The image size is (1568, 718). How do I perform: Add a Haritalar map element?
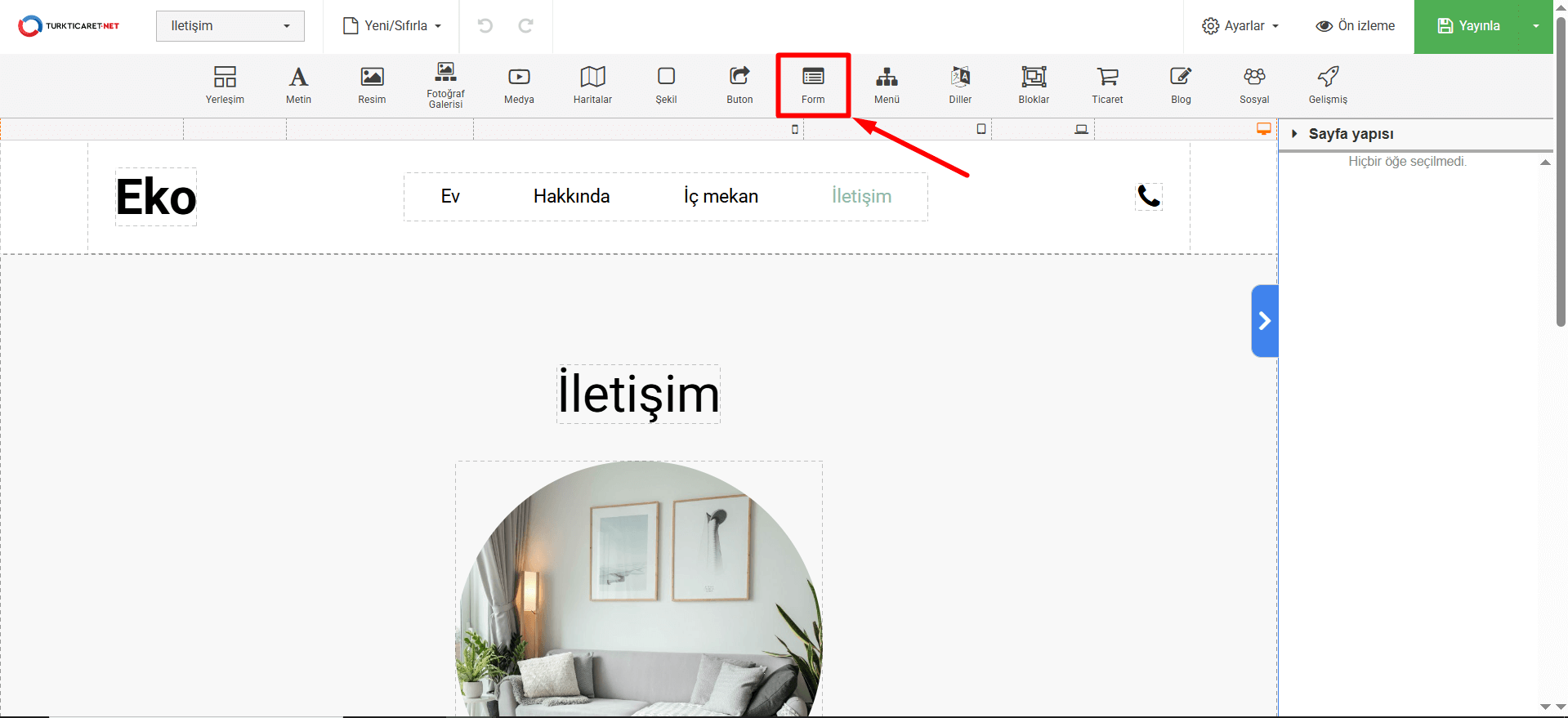coord(592,85)
